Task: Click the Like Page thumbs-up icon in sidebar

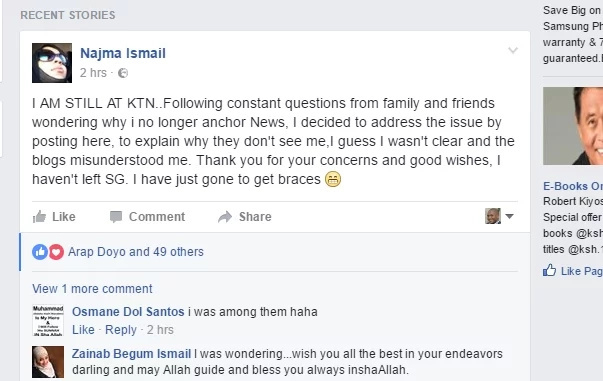Action: [x=550, y=271]
